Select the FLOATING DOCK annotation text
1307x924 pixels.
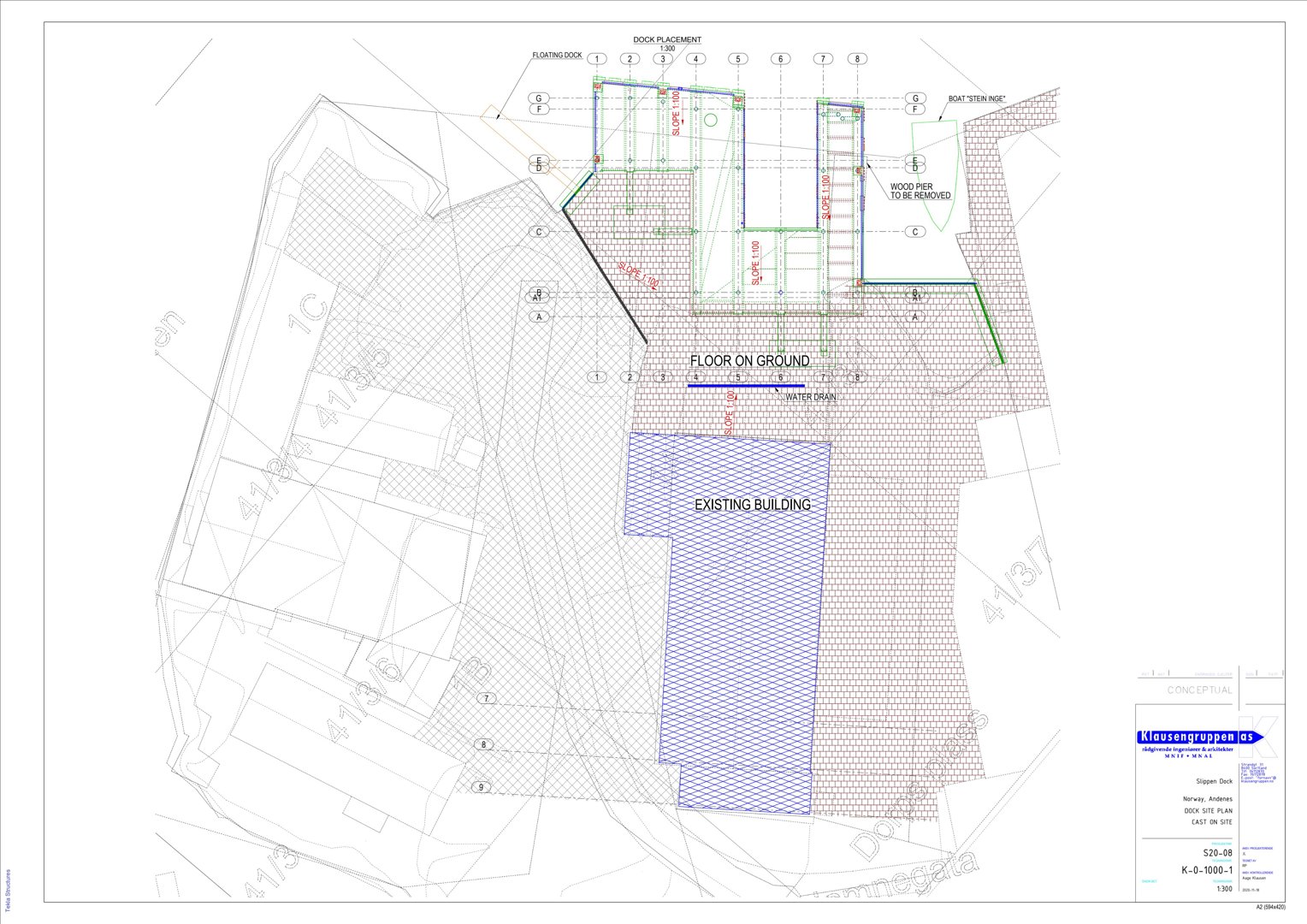(557, 56)
